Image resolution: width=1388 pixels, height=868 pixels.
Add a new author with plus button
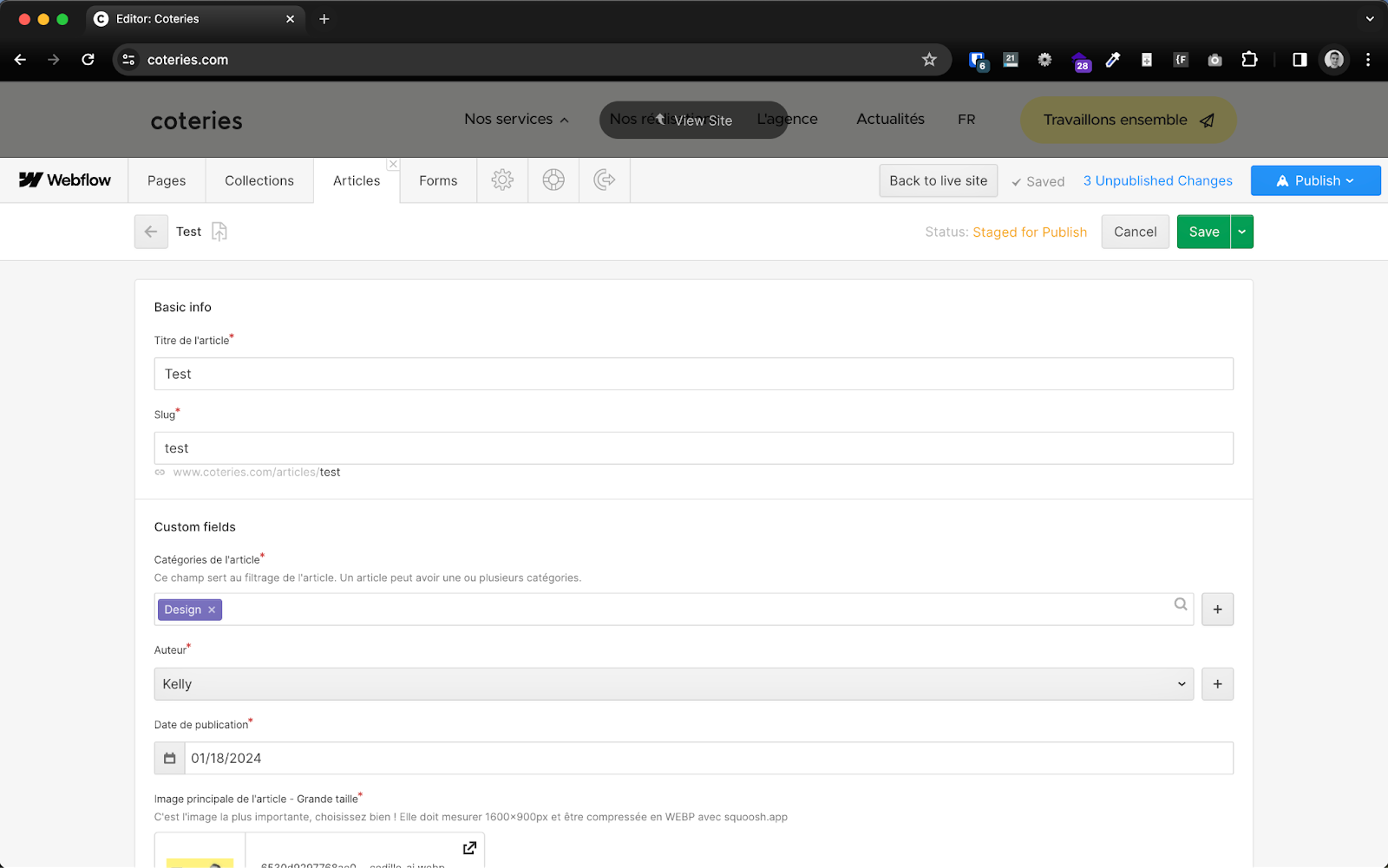1218,684
